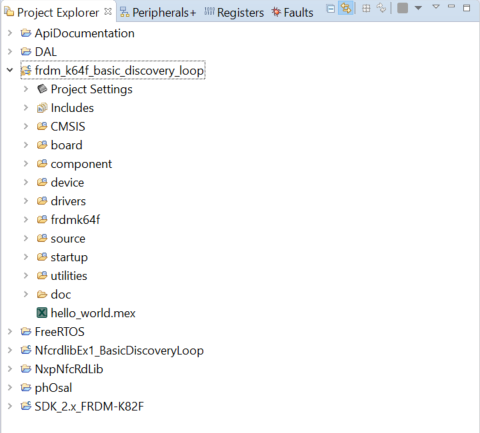Select the FreeRTOS label
The width and height of the screenshot is (480, 433).
coord(60,332)
